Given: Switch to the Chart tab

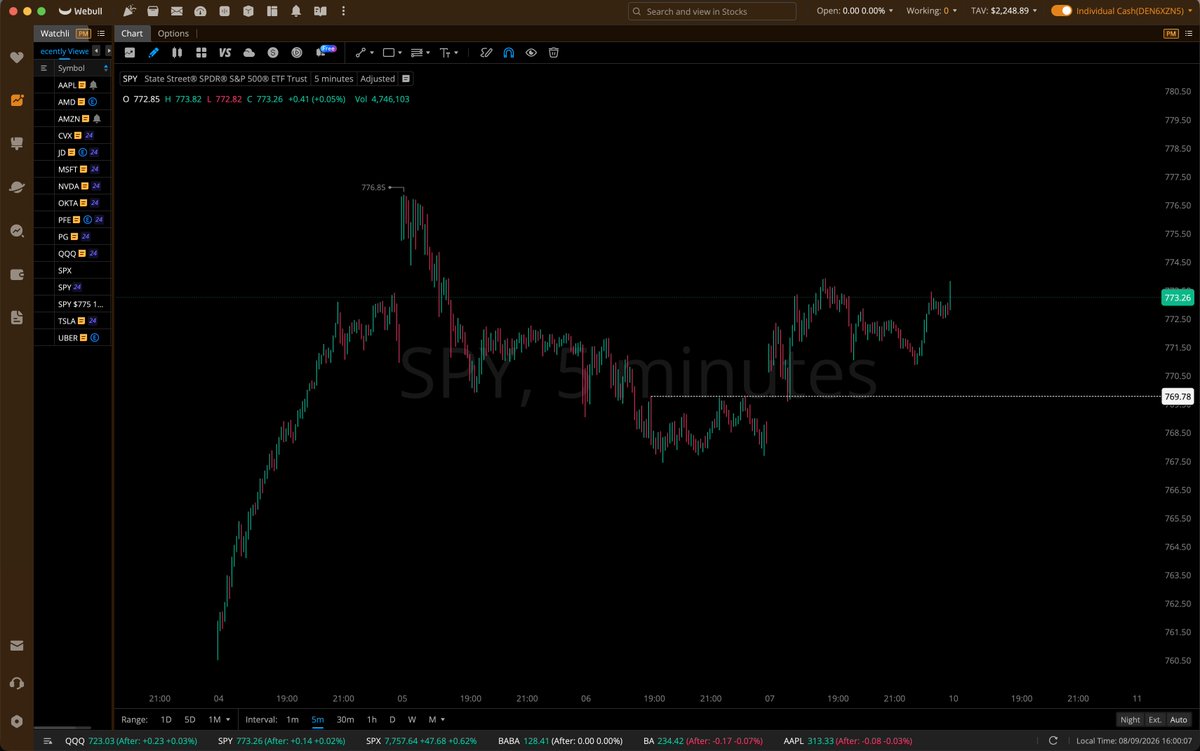Looking at the screenshot, I should pyautogui.click(x=132, y=33).
